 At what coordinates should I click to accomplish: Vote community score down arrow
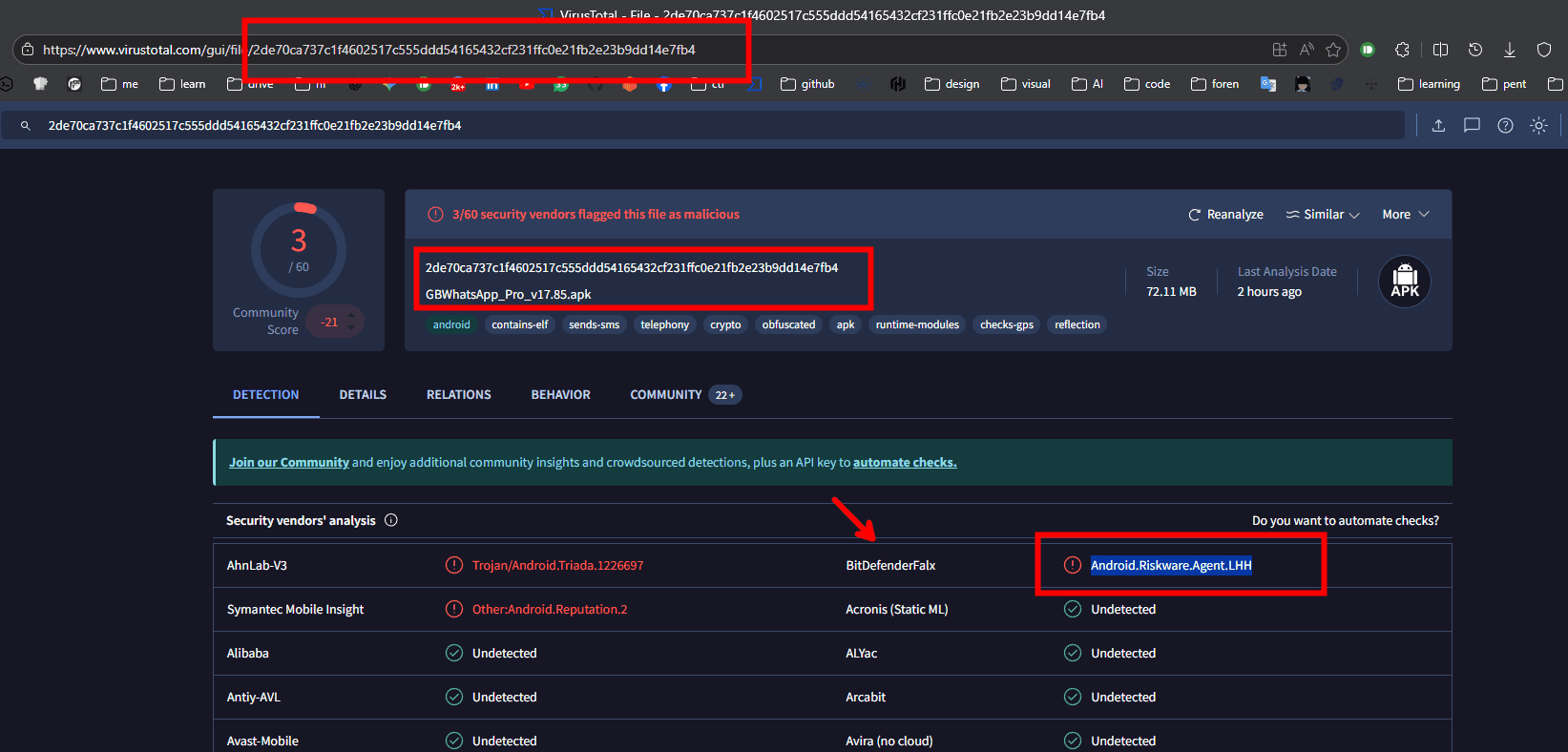tap(351, 329)
